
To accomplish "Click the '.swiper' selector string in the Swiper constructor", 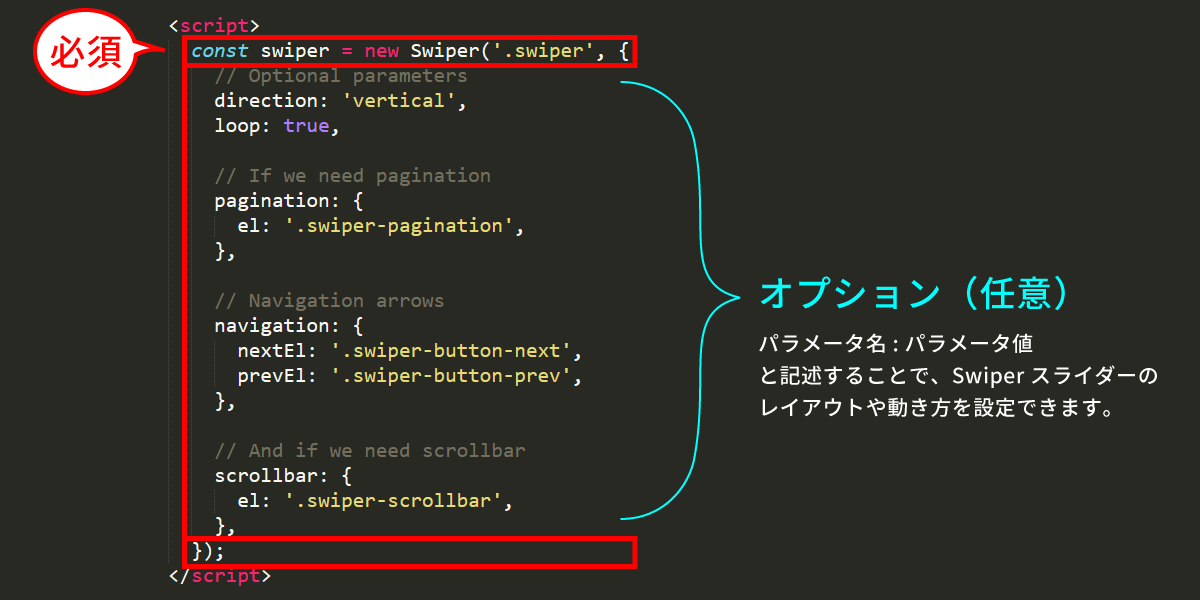I will click(544, 50).
